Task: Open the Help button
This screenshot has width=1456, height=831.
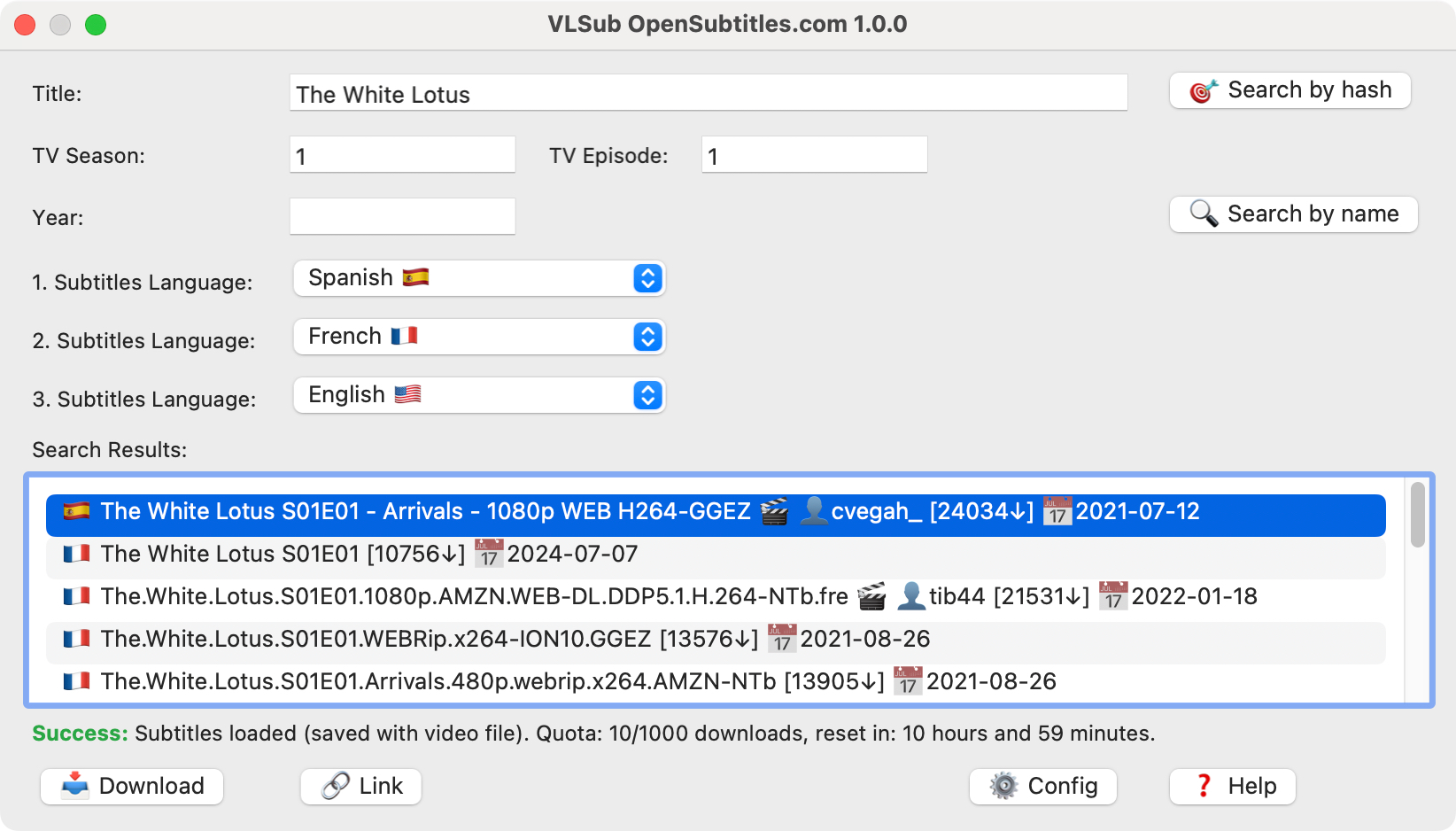Action: [1232, 786]
